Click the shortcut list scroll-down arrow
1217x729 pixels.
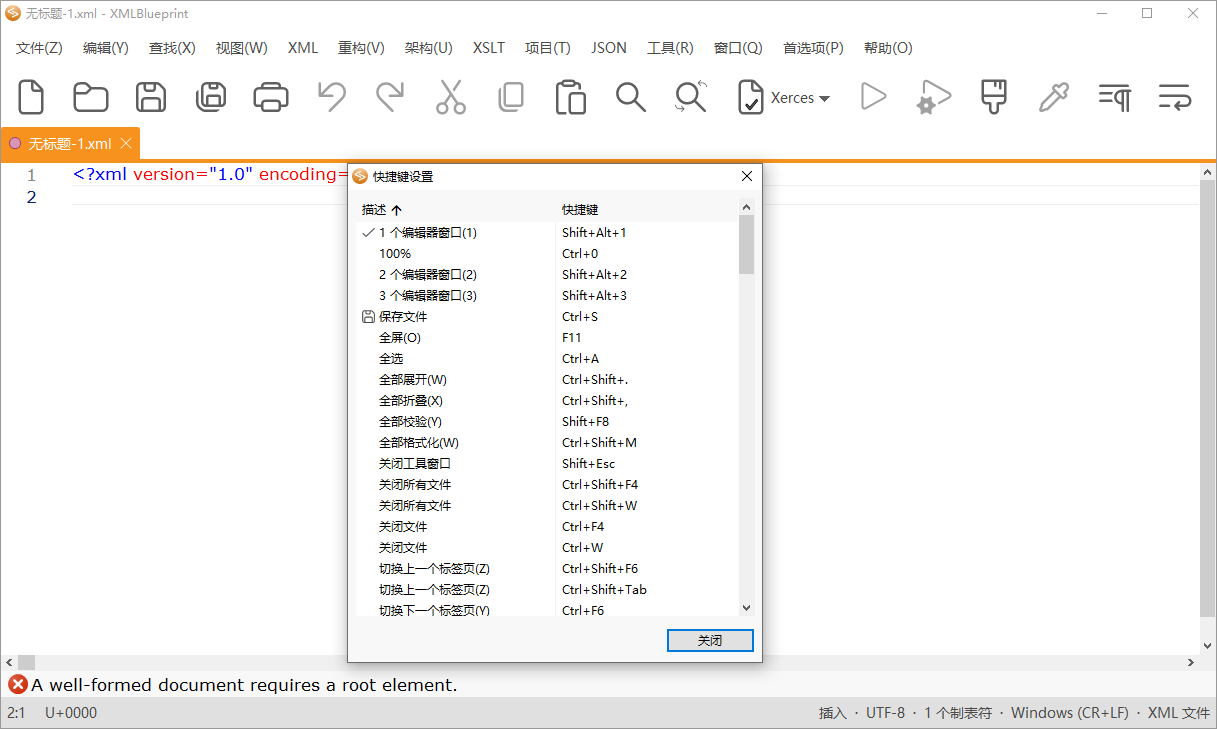746,607
